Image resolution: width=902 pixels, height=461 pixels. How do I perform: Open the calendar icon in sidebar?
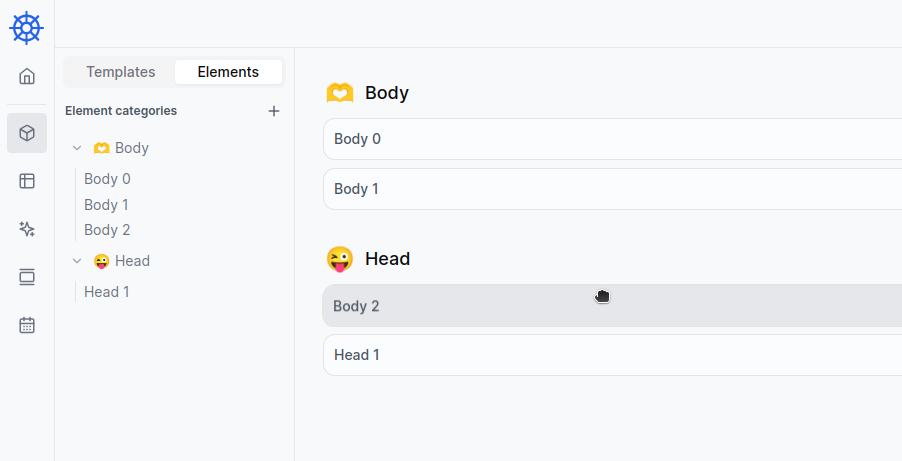click(27, 325)
